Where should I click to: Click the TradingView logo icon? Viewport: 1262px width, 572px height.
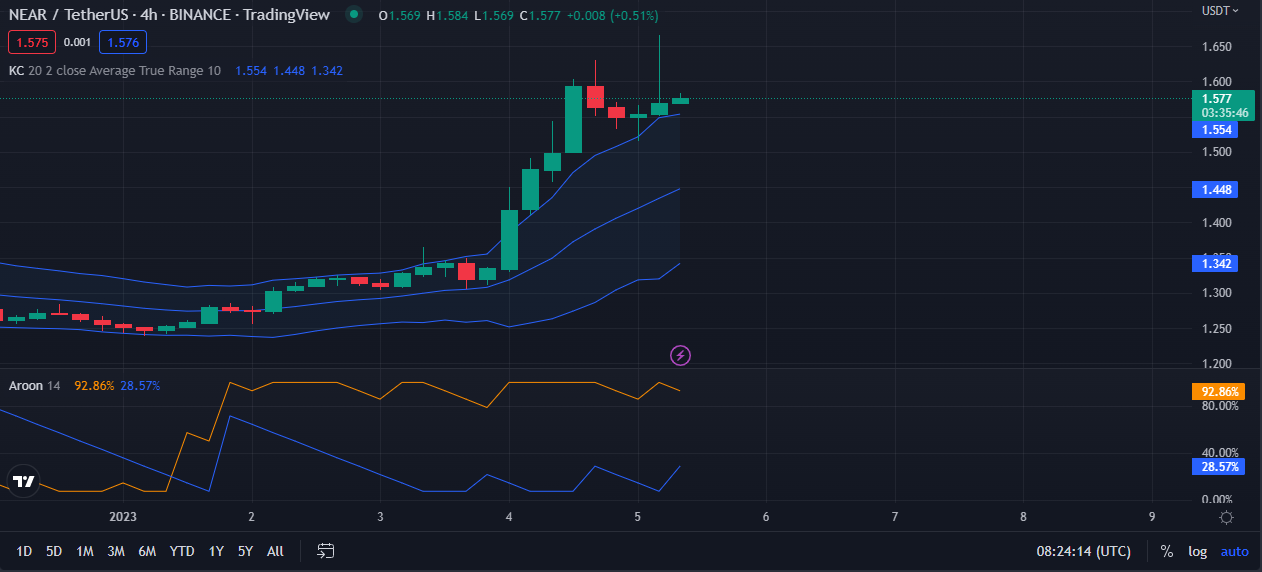[24, 481]
